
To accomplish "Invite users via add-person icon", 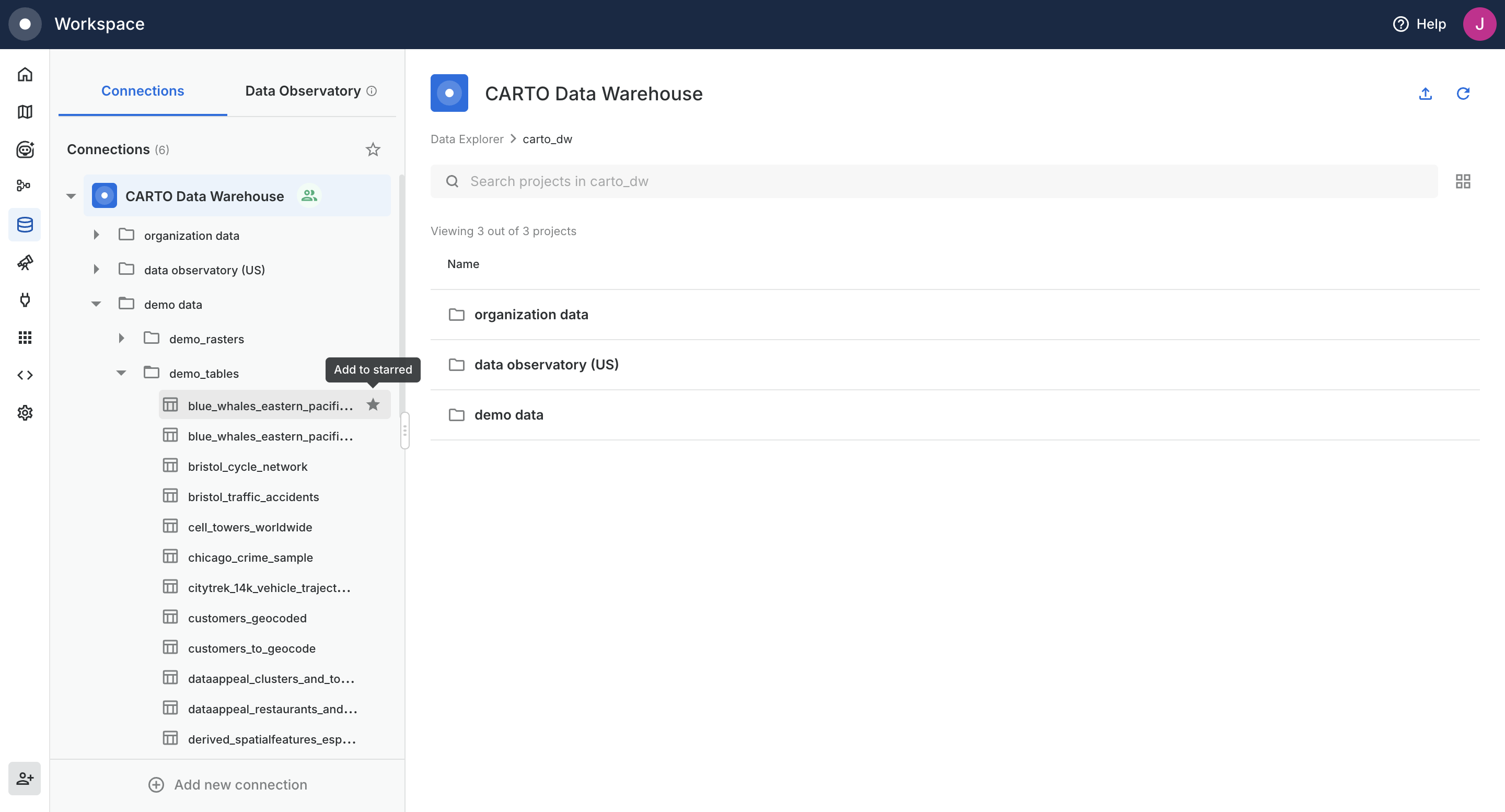I will point(25,778).
